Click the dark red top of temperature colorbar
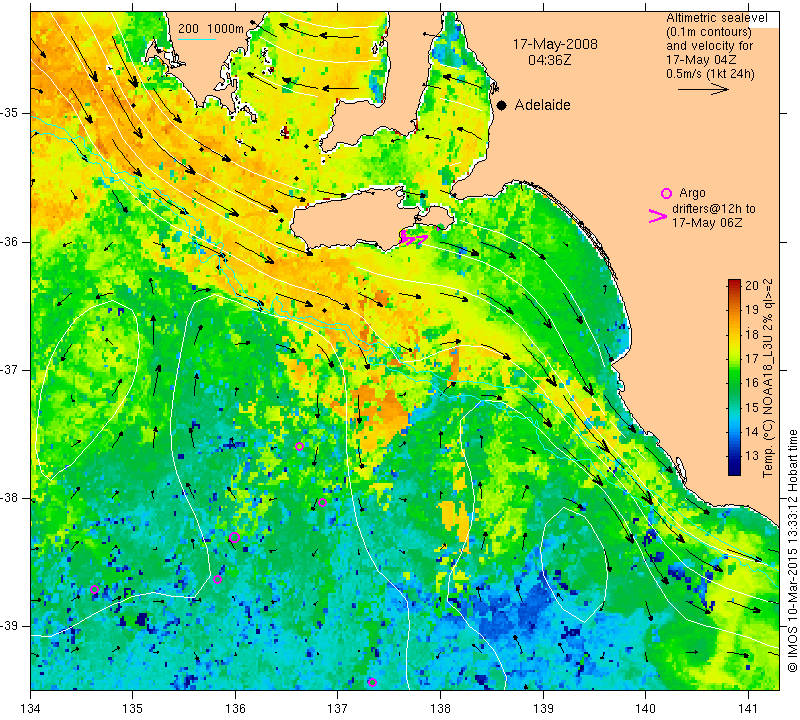Image resolution: width=800 pixels, height=720 pixels. click(734, 283)
